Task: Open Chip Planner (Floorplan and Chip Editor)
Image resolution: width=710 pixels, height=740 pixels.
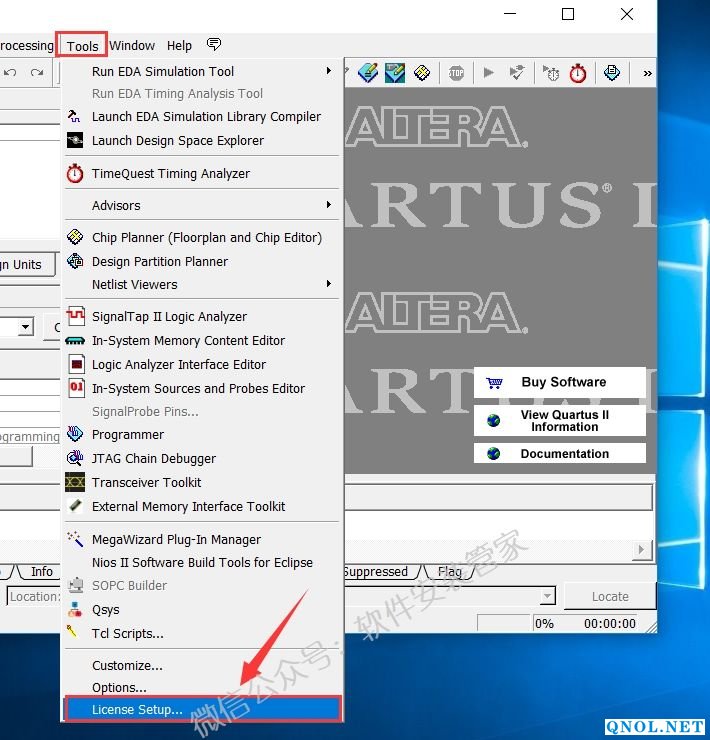Action: tap(206, 238)
